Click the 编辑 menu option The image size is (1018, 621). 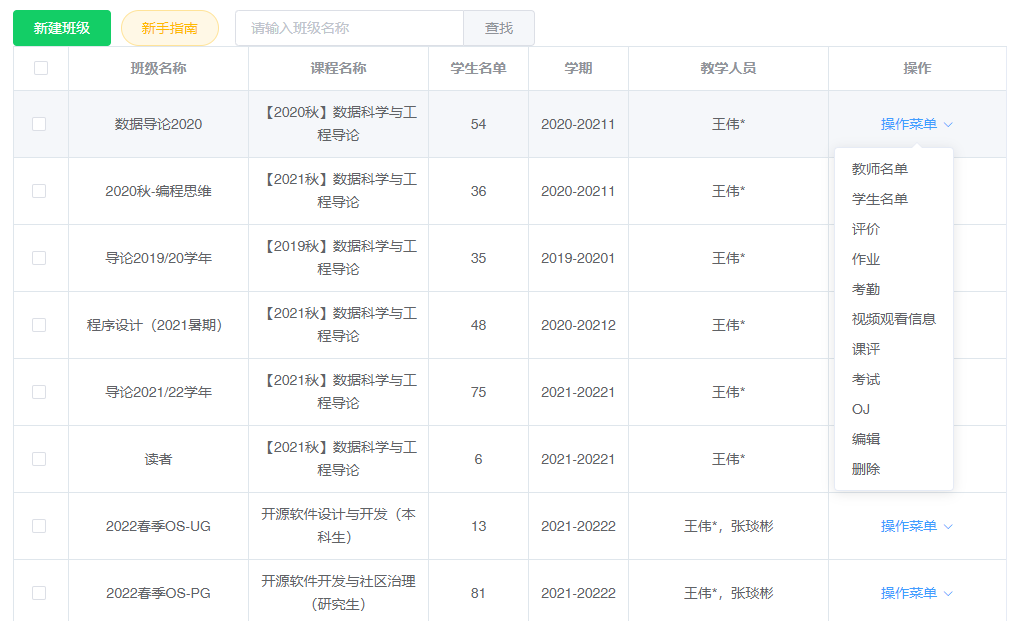pyautogui.click(x=866, y=439)
